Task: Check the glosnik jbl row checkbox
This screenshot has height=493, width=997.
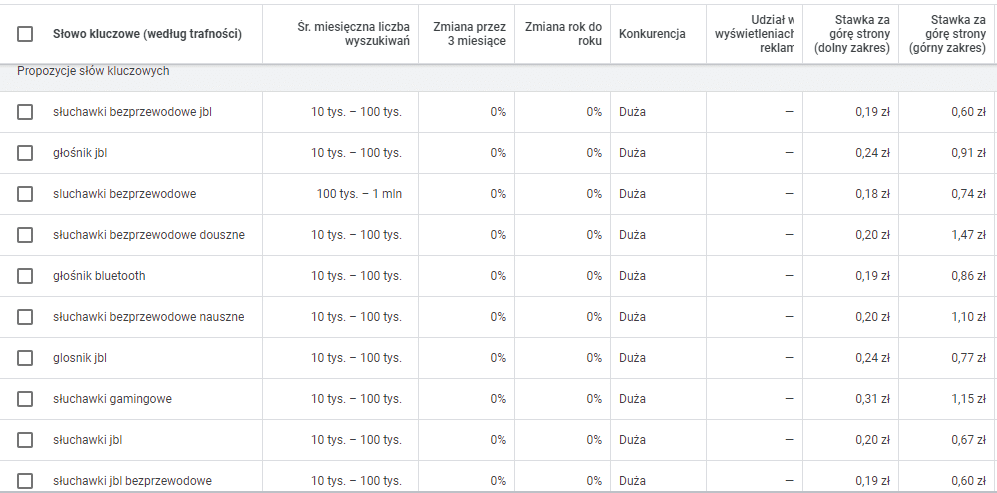Action: click(25, 358)
